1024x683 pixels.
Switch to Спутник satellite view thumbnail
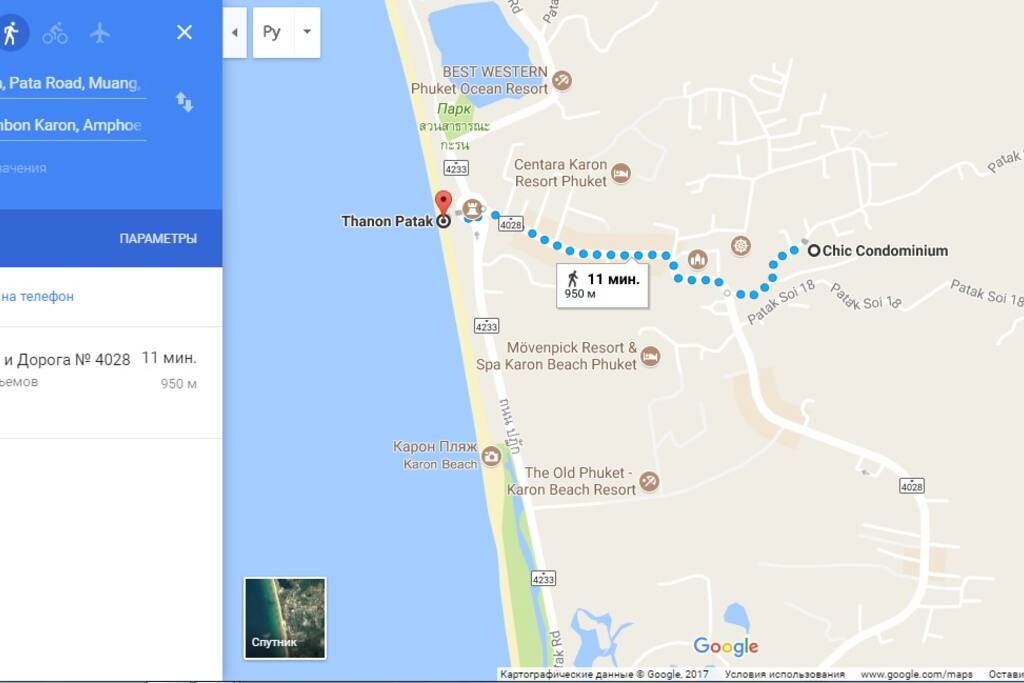point(285,618)
